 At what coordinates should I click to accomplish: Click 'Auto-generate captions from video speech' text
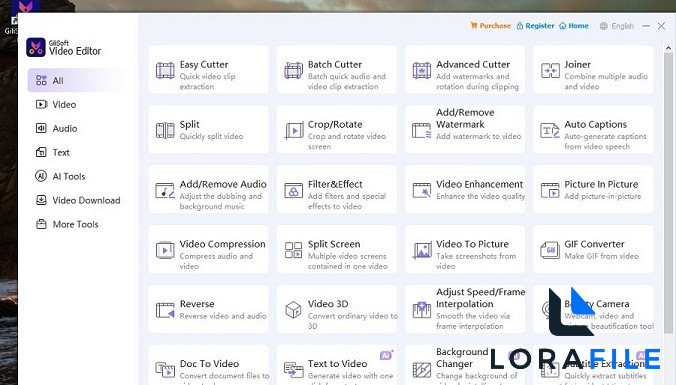tap(605, 141)
